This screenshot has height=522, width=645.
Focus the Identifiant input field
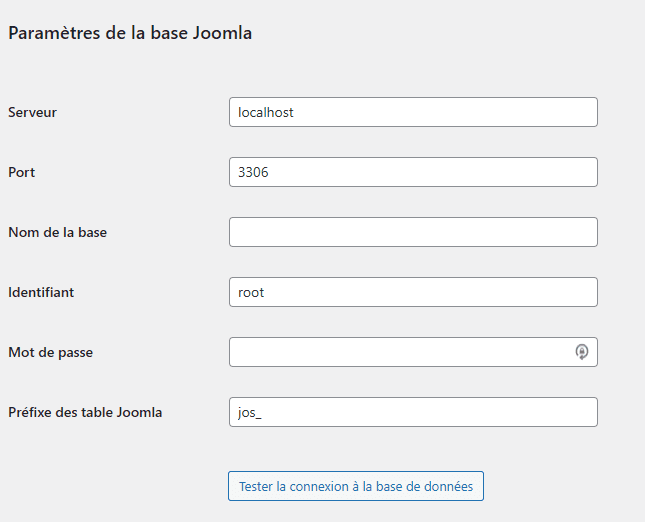pos(413,292)
